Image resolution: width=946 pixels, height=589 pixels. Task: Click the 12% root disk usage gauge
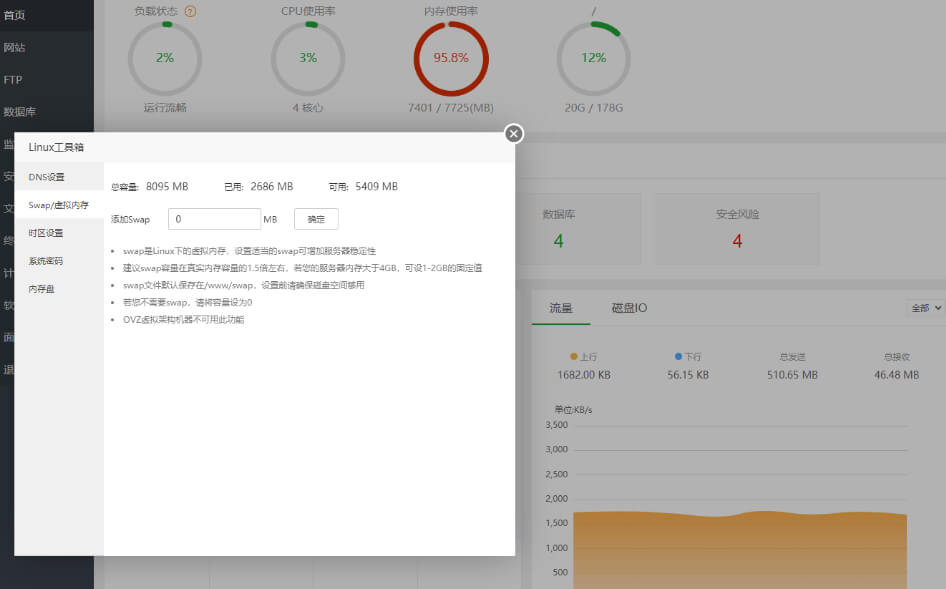pos(594,58)
